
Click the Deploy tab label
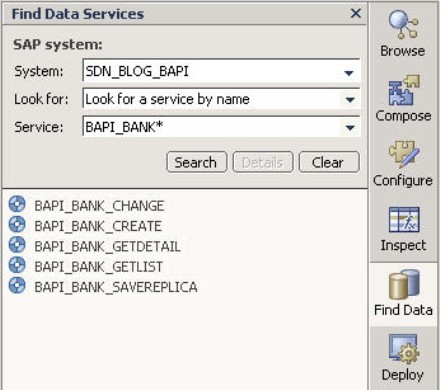point(403,375)
